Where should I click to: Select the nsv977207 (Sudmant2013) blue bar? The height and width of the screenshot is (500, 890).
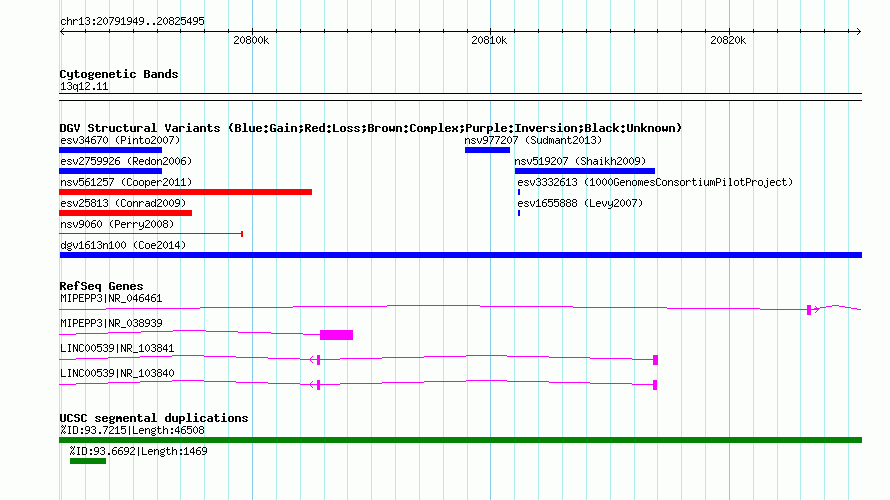point(488,150)
